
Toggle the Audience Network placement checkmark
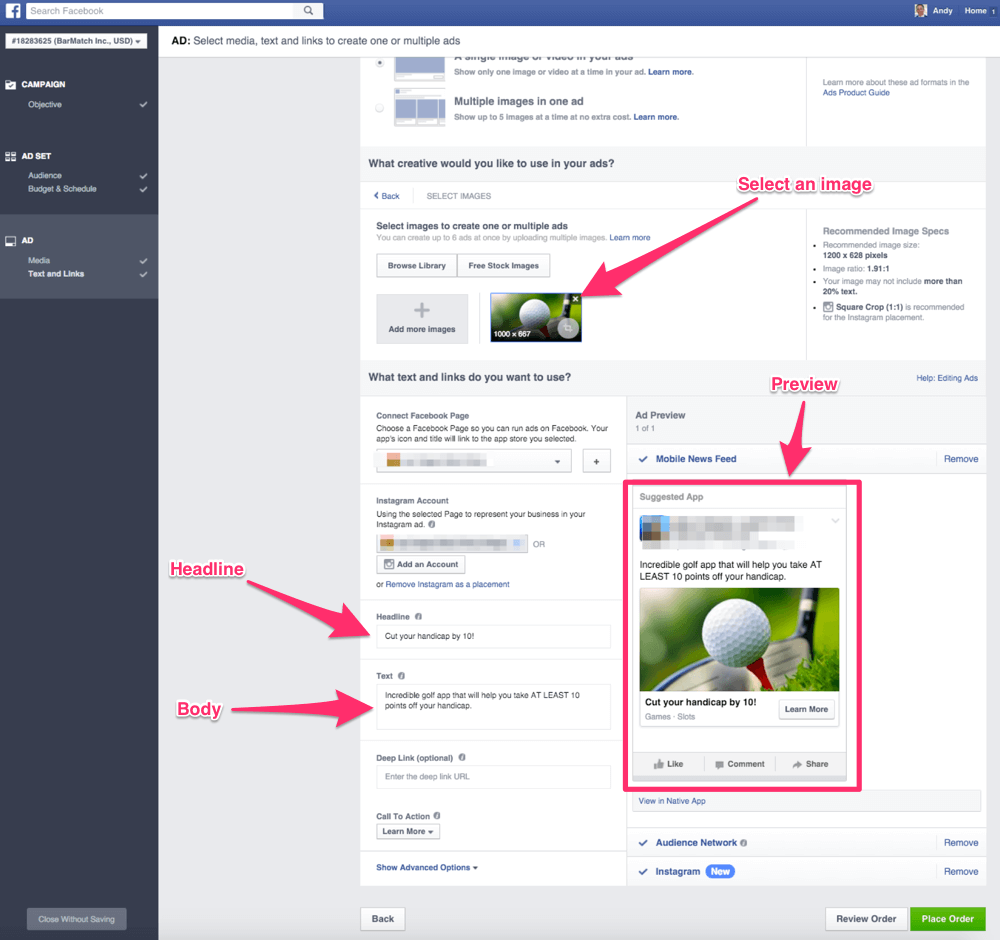pos(643,843)
